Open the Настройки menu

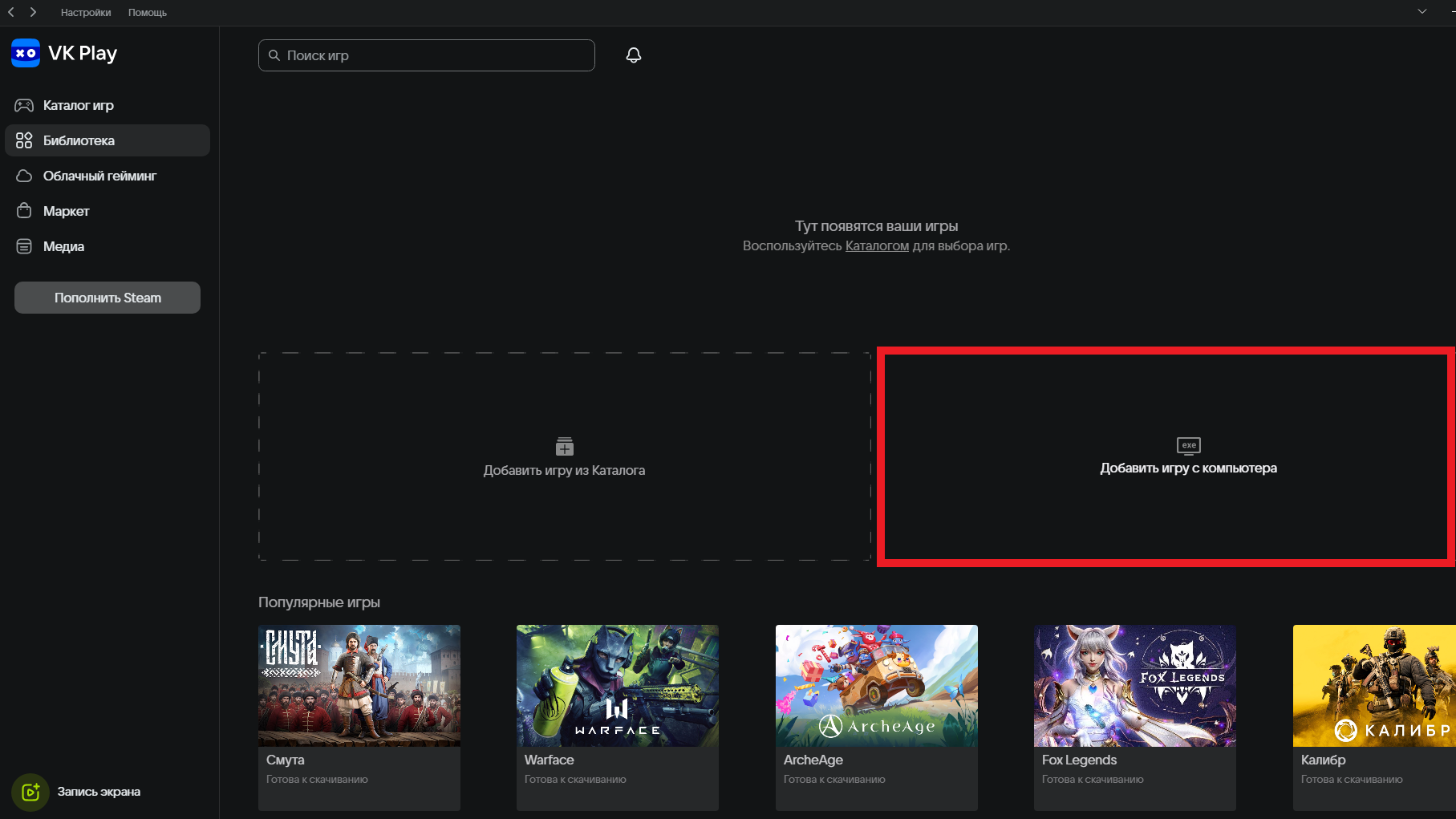coord(86,13)
